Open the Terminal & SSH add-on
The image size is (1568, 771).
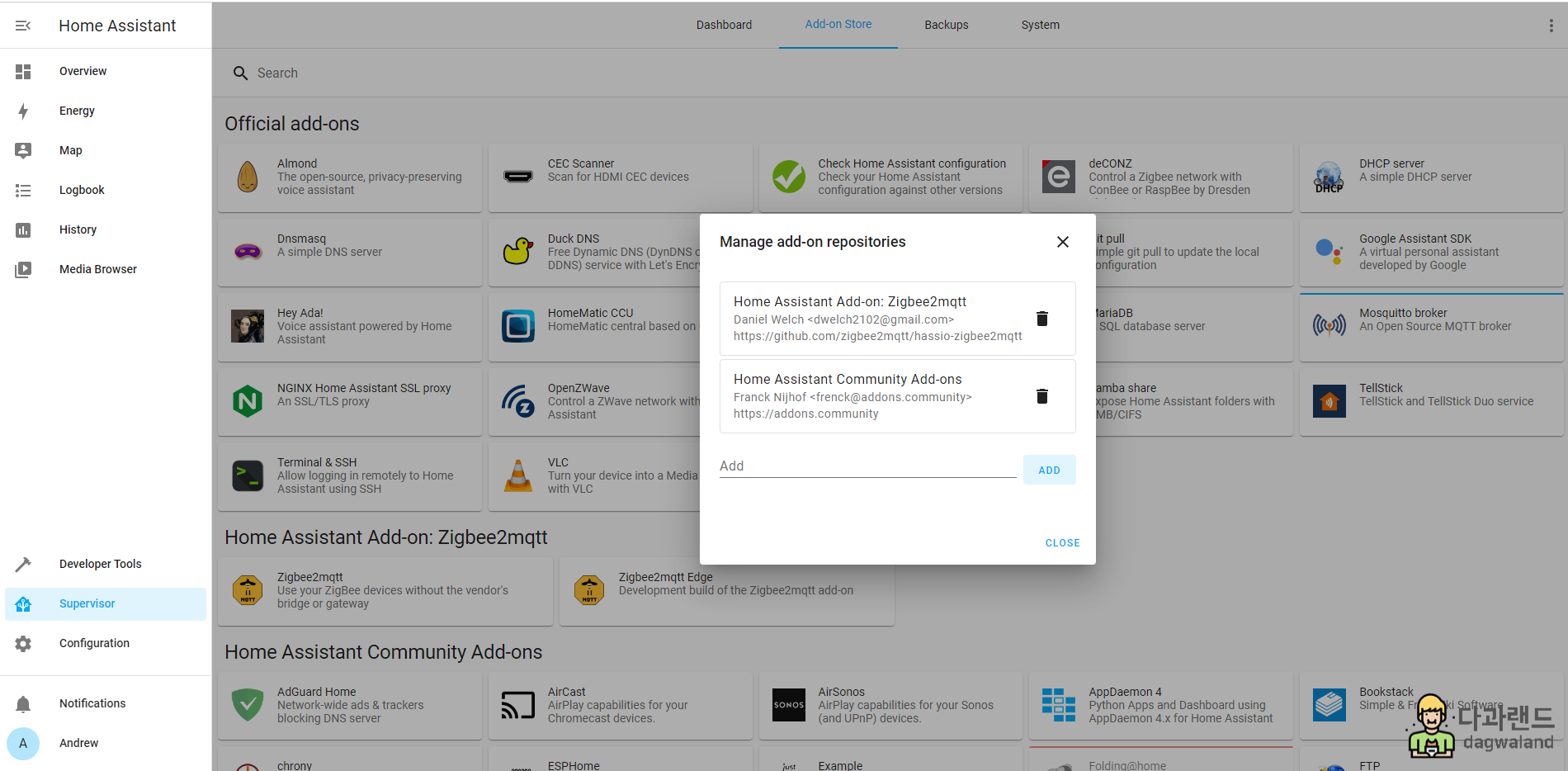350,476
